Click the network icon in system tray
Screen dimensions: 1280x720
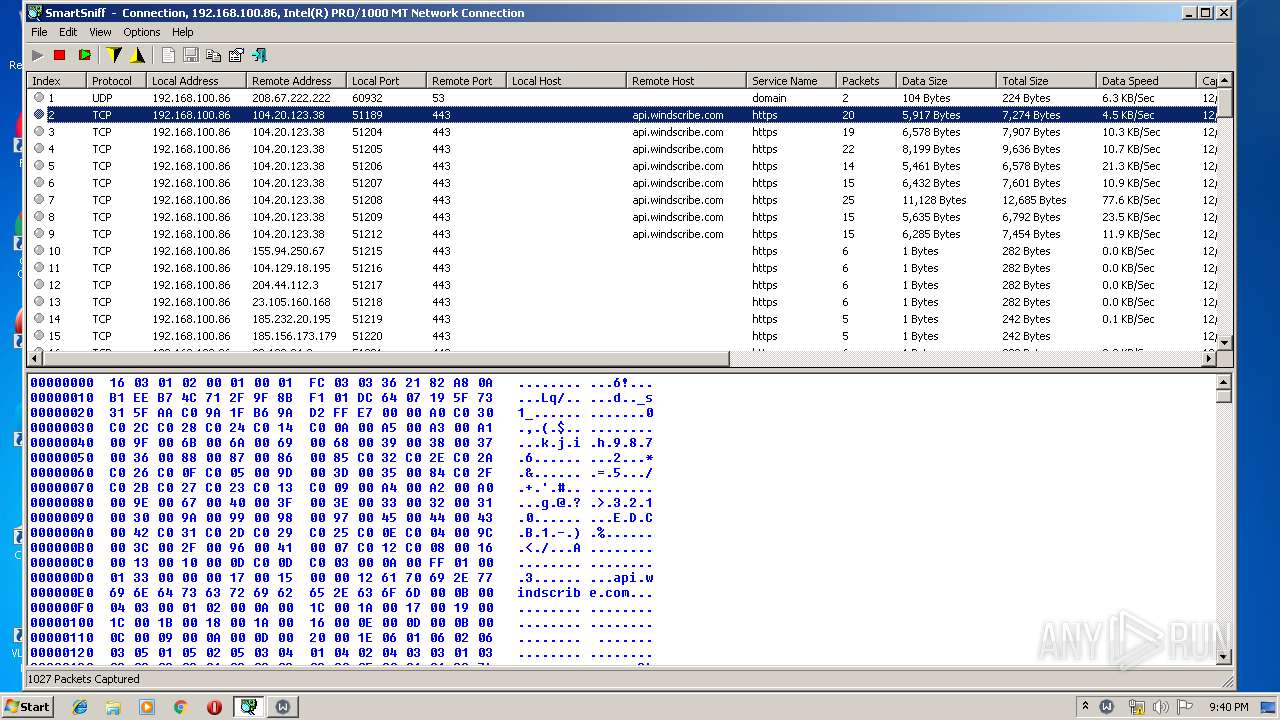(1135, 707)
